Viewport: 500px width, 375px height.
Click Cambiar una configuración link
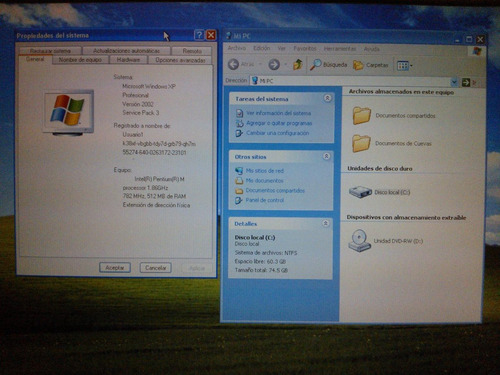[x=277, y=133]
